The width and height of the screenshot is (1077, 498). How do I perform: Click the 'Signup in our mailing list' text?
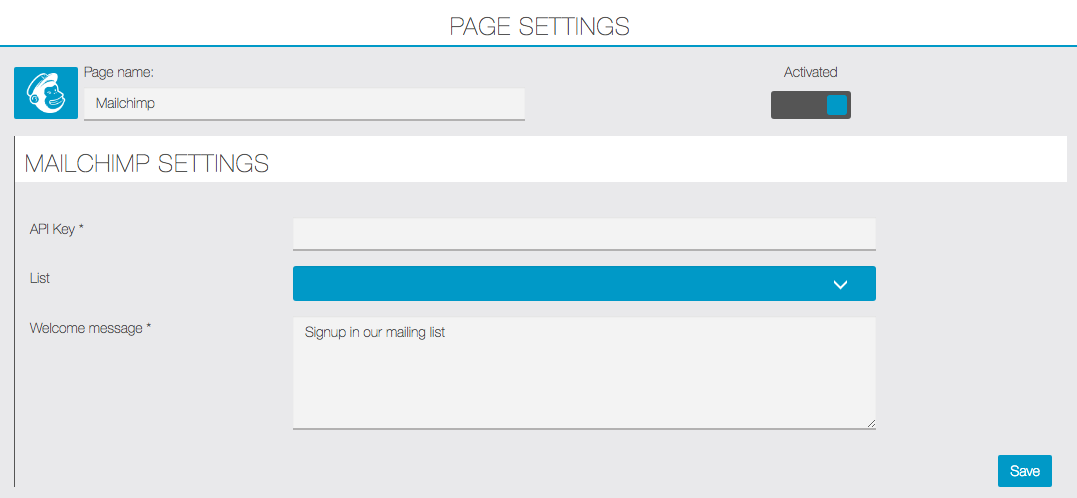pos(375,333)
